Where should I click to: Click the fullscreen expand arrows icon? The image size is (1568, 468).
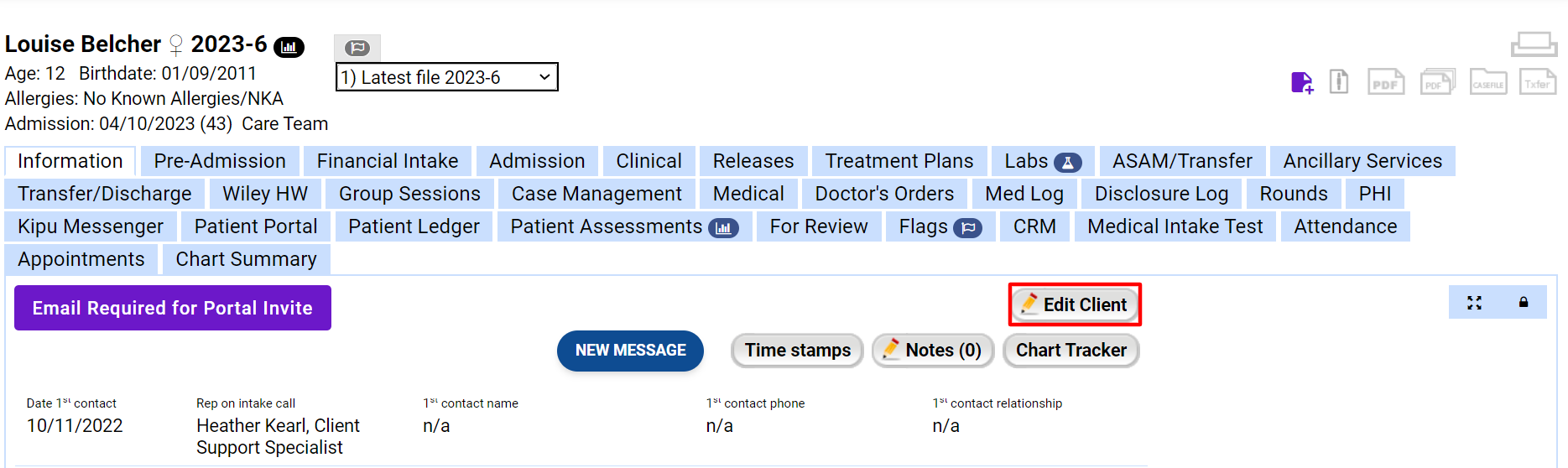click(x=1474, y=303)
